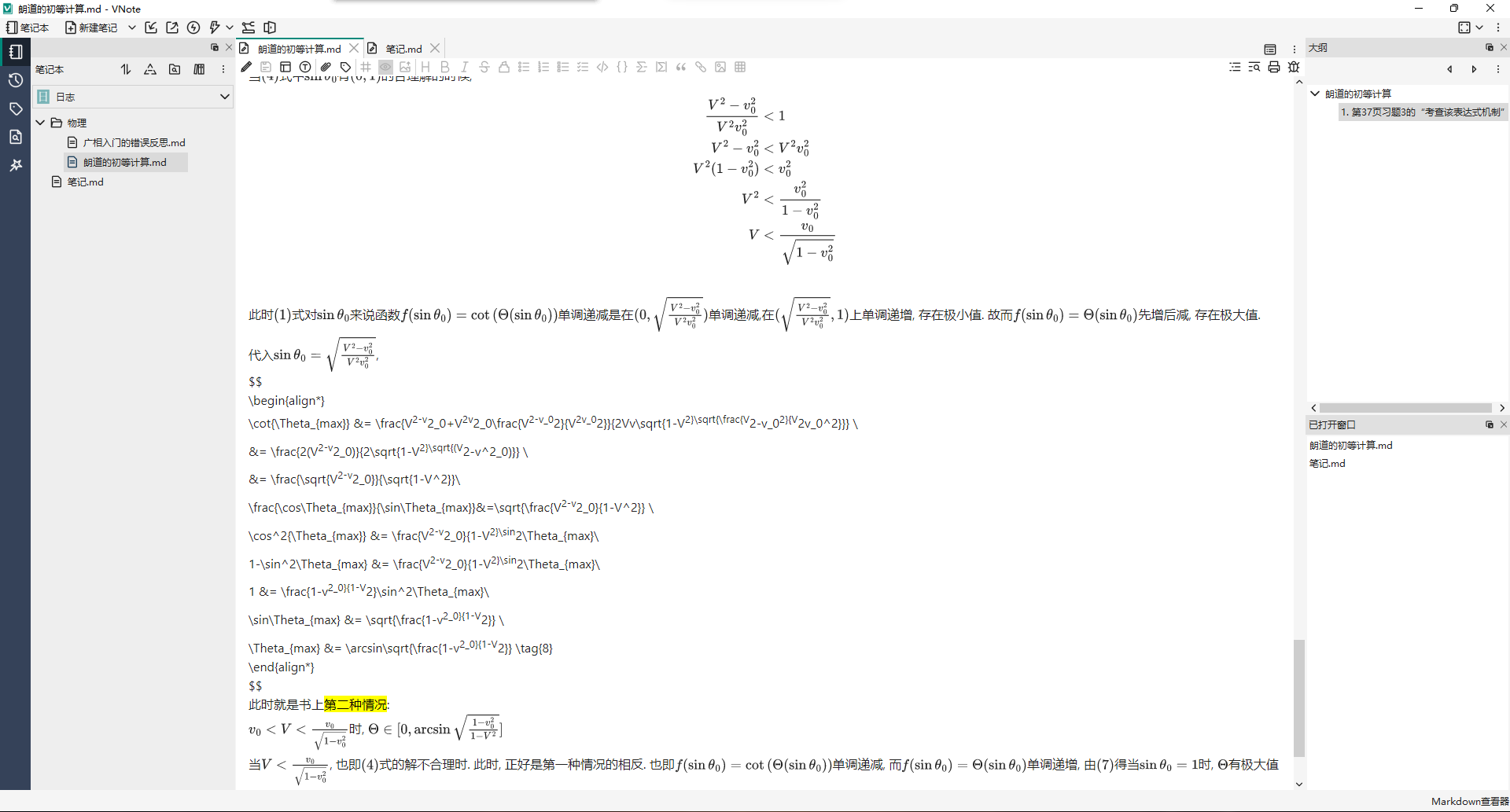Click the outline horizontal scrollbar
Screen dimensions: 1510x812
(1406, 408)
